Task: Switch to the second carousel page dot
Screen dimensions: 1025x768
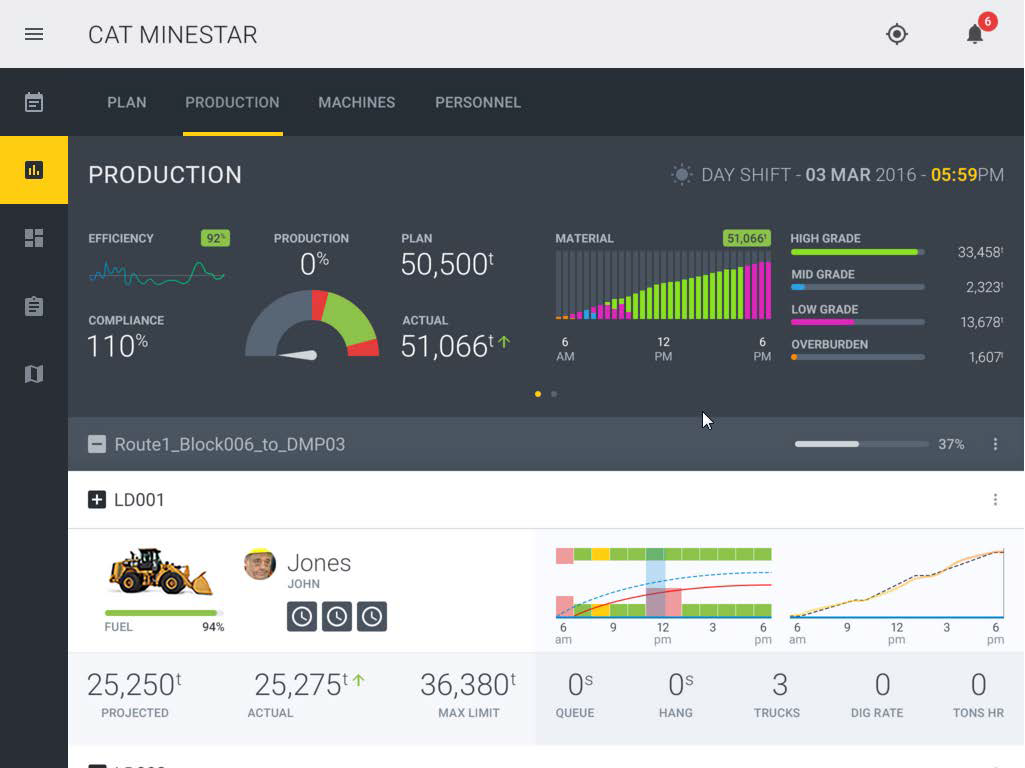Action: coord(554,394)
